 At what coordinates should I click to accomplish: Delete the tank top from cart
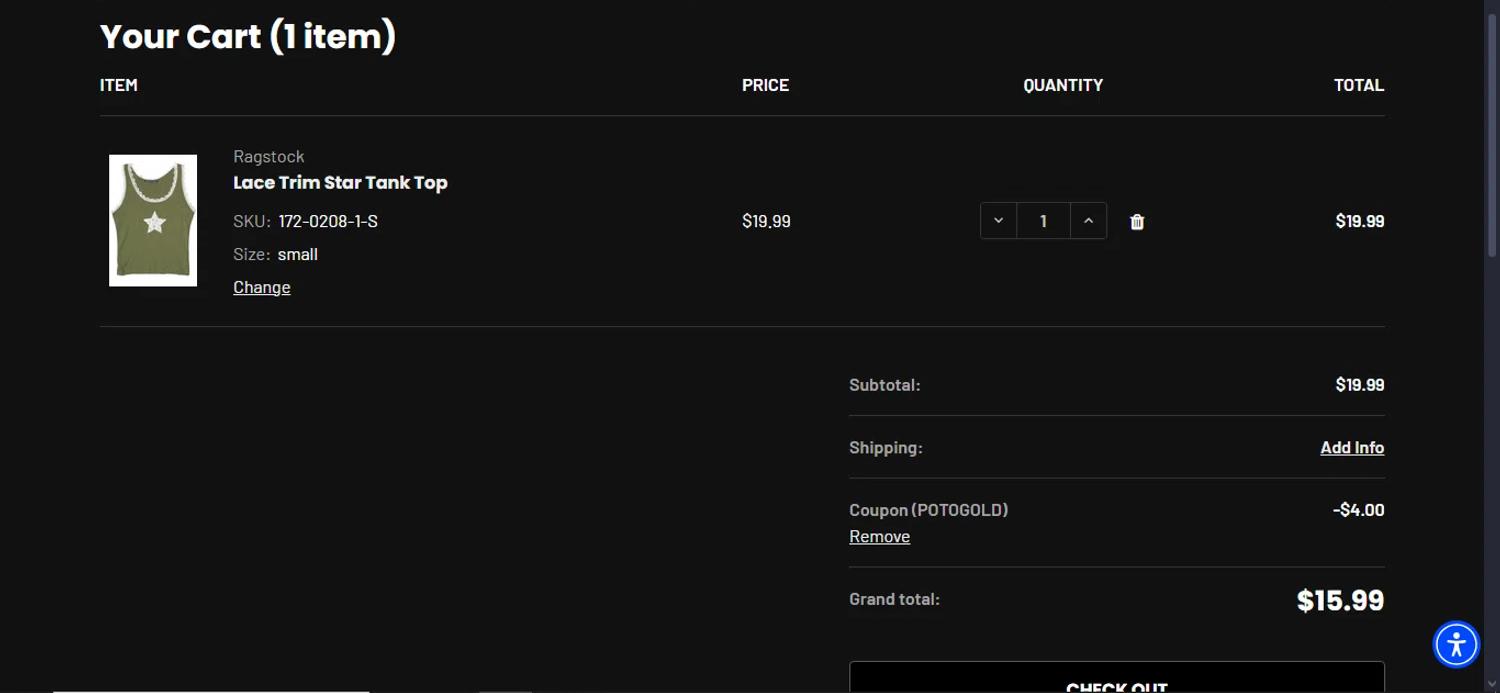click(1137, 222)
